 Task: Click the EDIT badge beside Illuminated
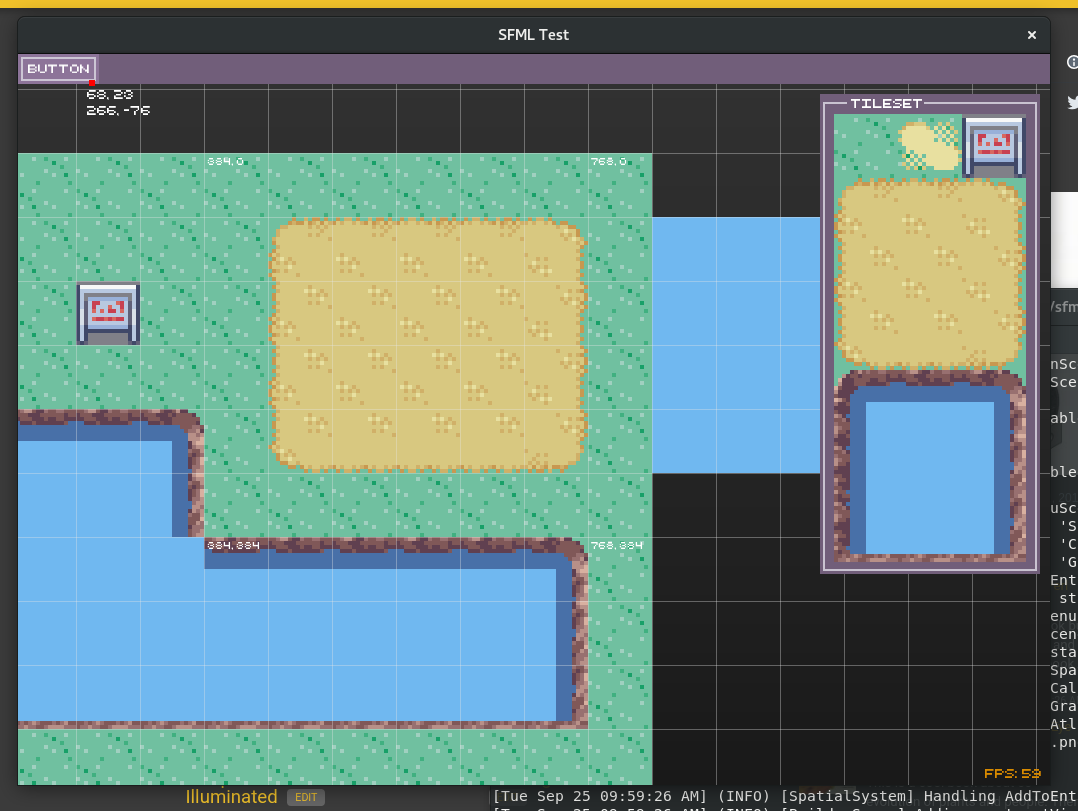click(306, 797)
